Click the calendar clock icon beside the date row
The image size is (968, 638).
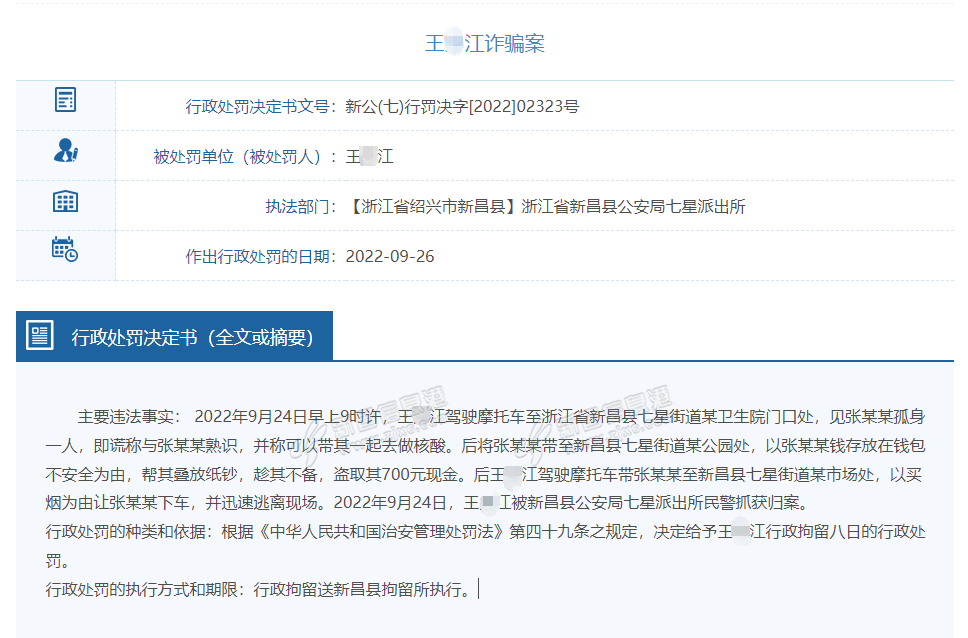point(65,249)
